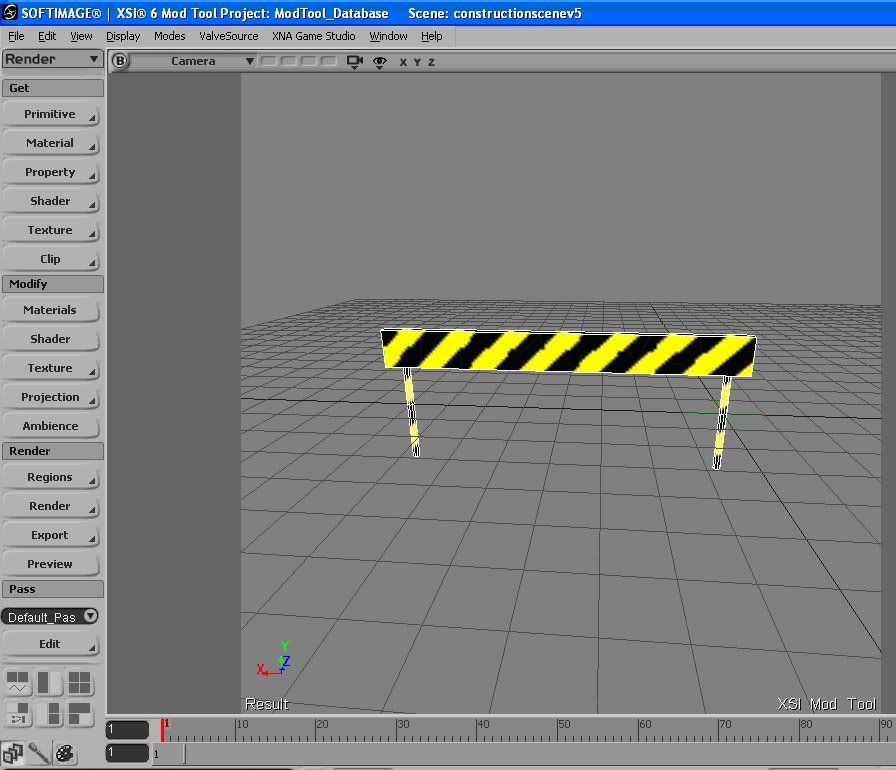This screenshot has height=770, width=896.
Task: Open the File menu
Action: coord(16,36)
